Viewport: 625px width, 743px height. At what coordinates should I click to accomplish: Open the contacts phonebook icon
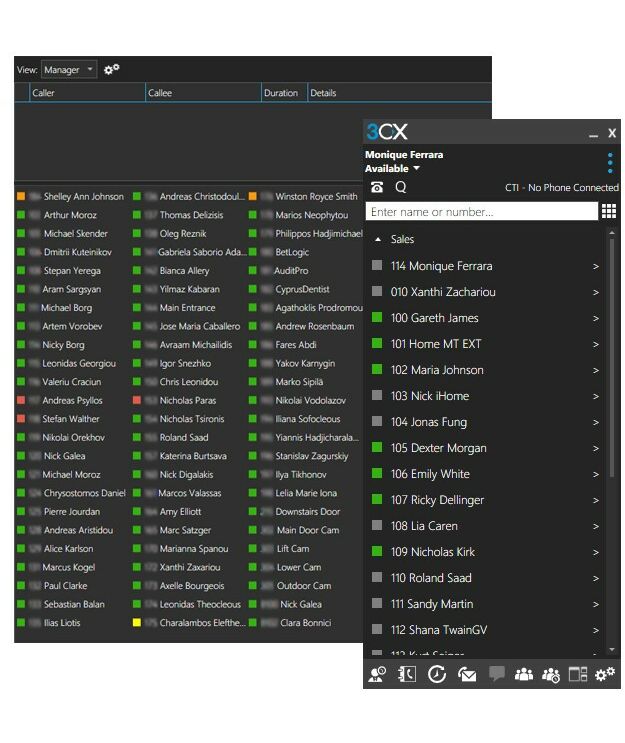click(x=406, y=675)
